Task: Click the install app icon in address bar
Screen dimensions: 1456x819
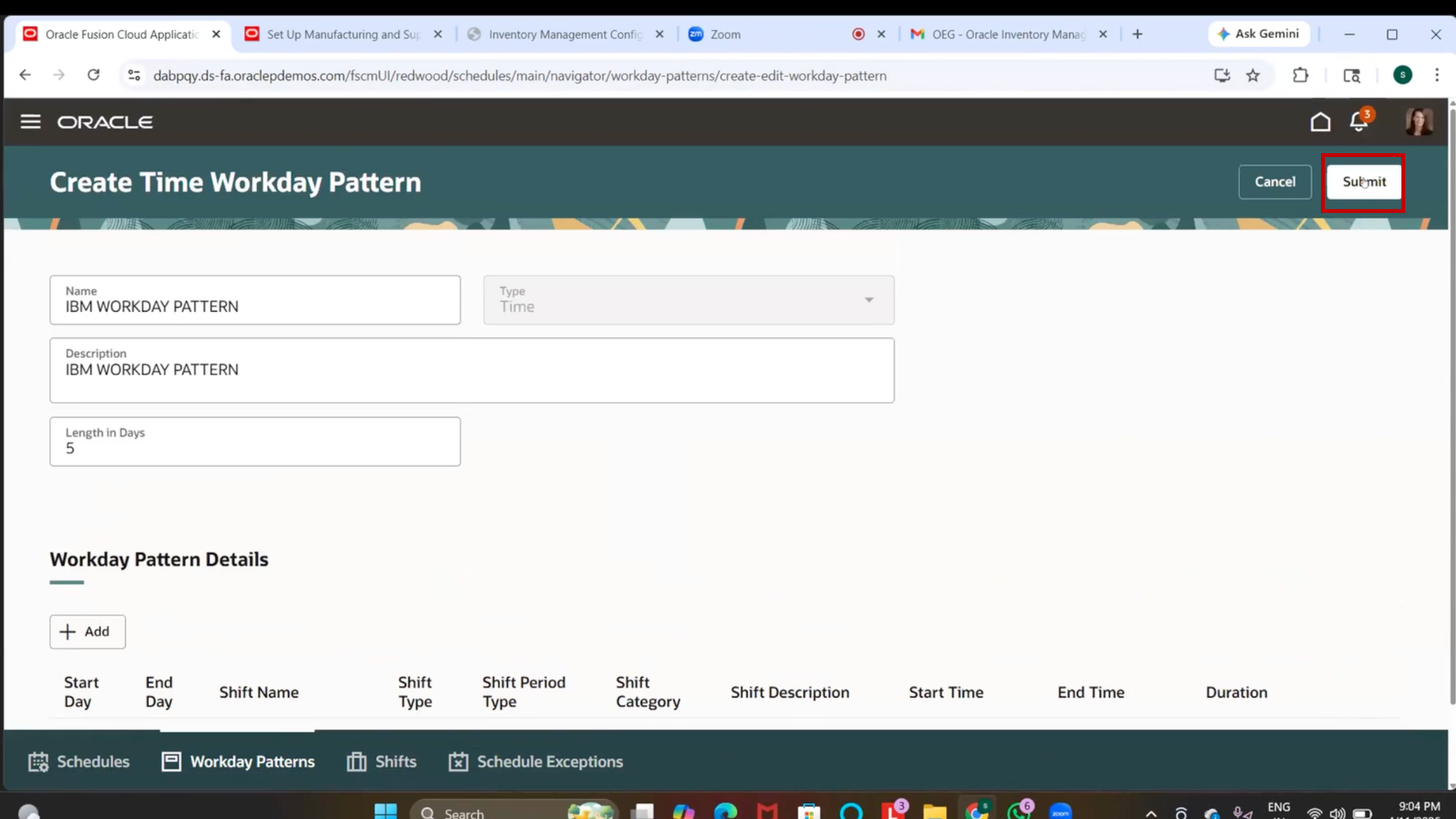Action: click(x=1222, y=75)
